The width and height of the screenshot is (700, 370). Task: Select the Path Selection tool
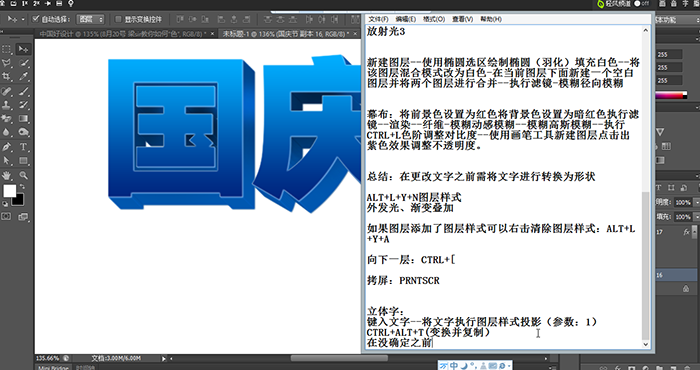pos(7,161)
